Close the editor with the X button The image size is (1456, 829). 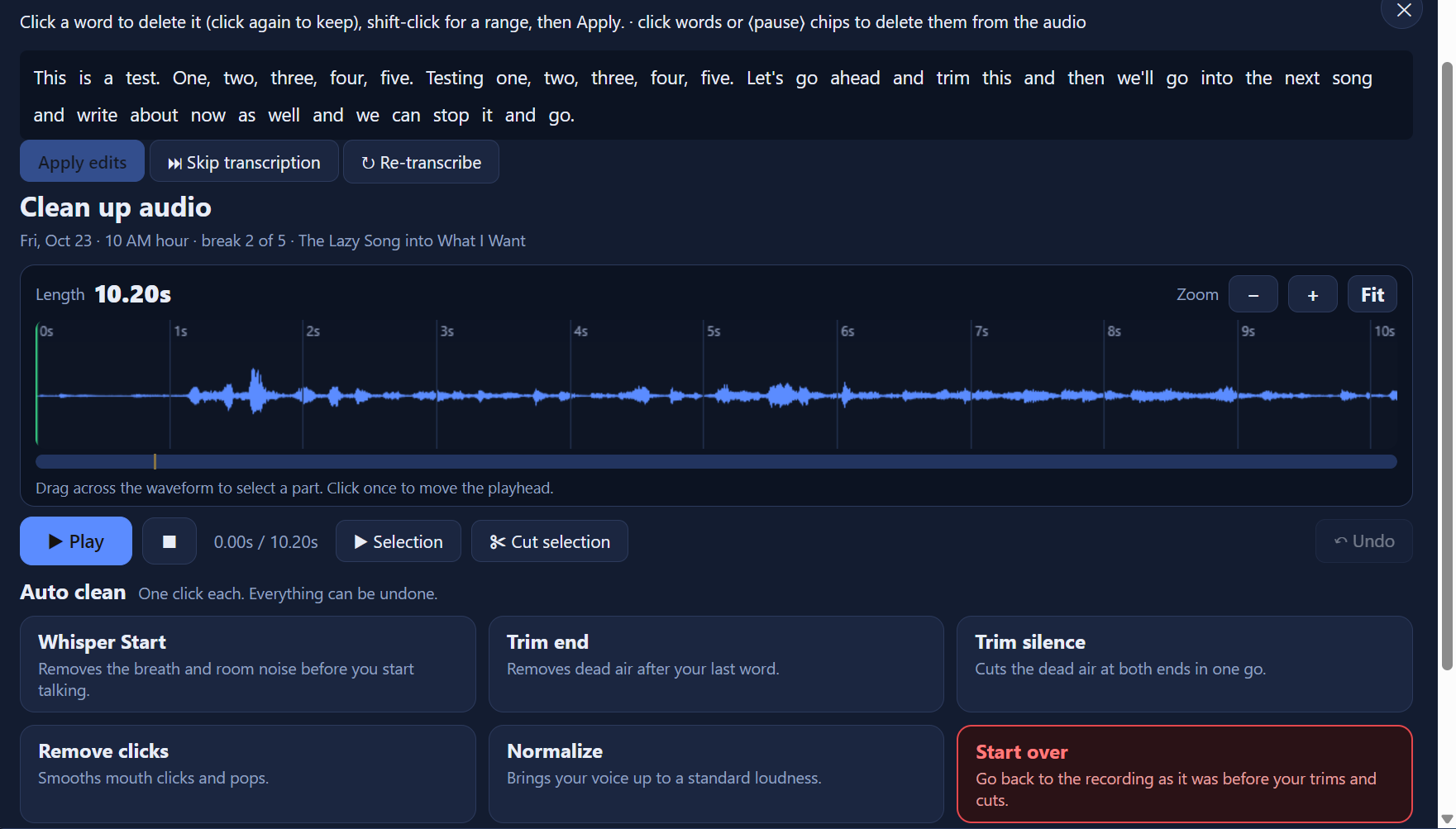(x=1403, y=11)
